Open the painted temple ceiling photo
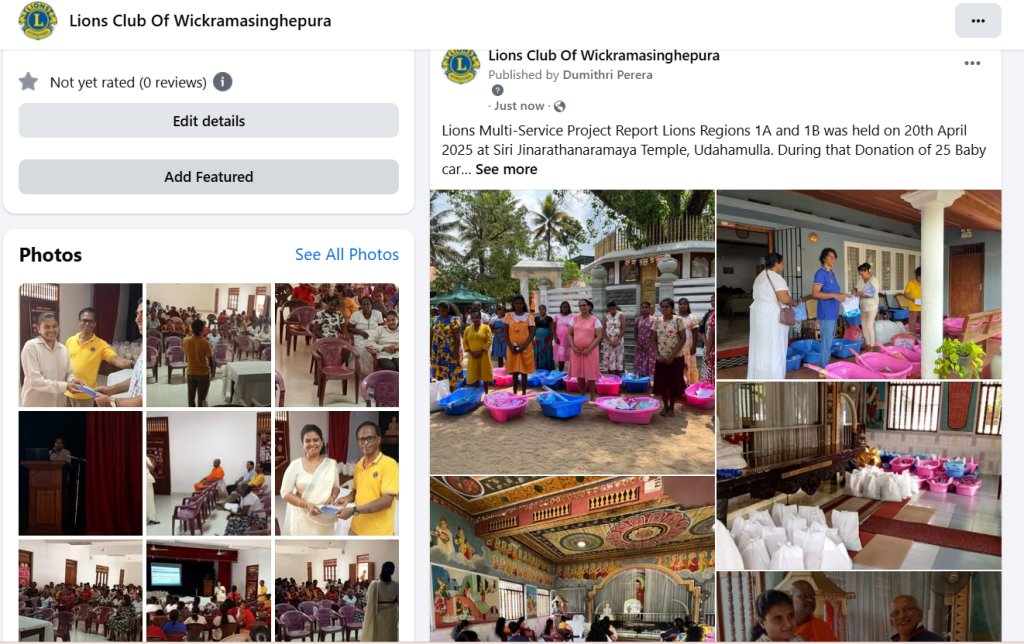The image size is (1024, 644). point(572,558)
